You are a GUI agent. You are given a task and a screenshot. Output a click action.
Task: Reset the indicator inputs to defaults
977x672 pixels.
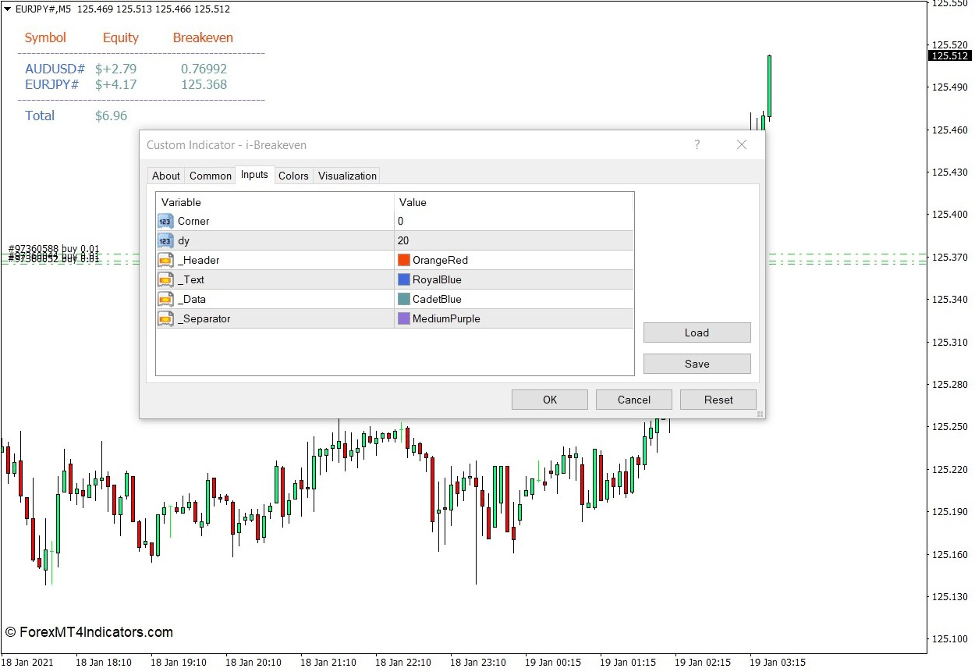[x=718, y=399]
